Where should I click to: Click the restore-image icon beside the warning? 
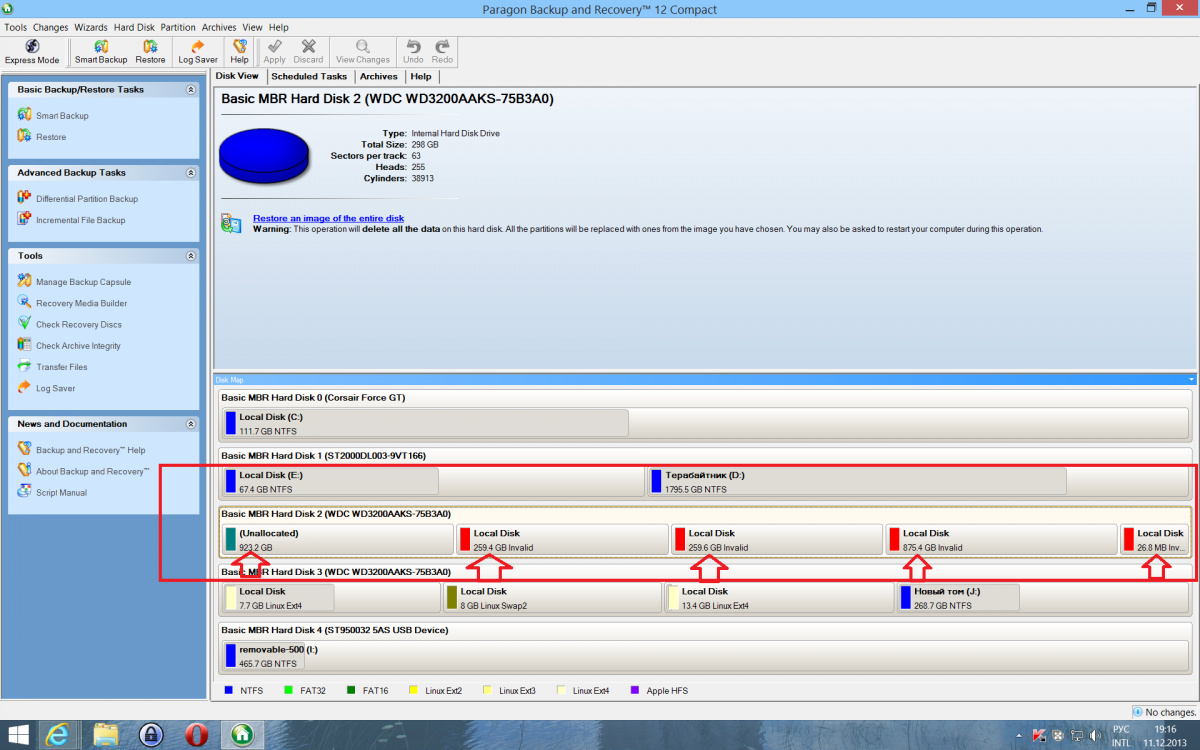click(x=231, y=223)
